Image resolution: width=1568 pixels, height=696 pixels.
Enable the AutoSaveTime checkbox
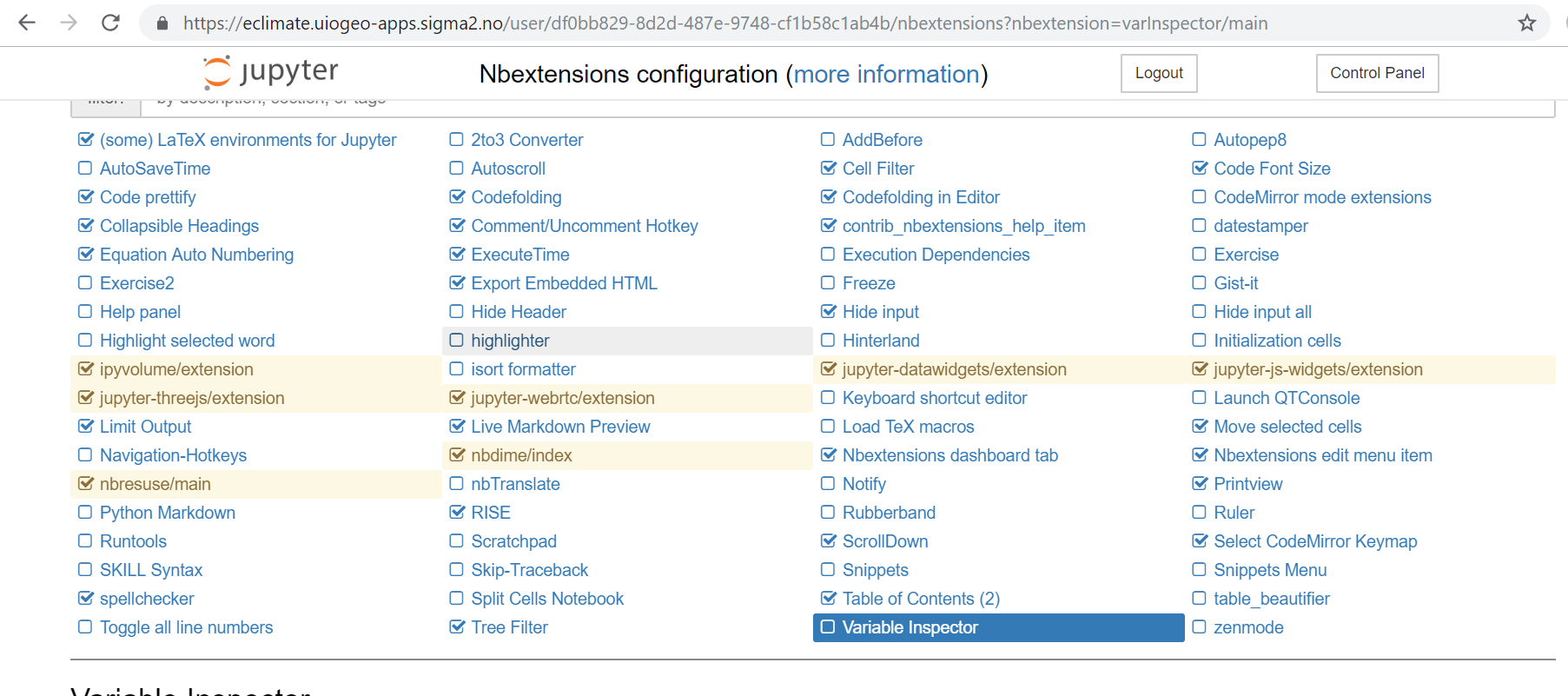coord(85,168)
